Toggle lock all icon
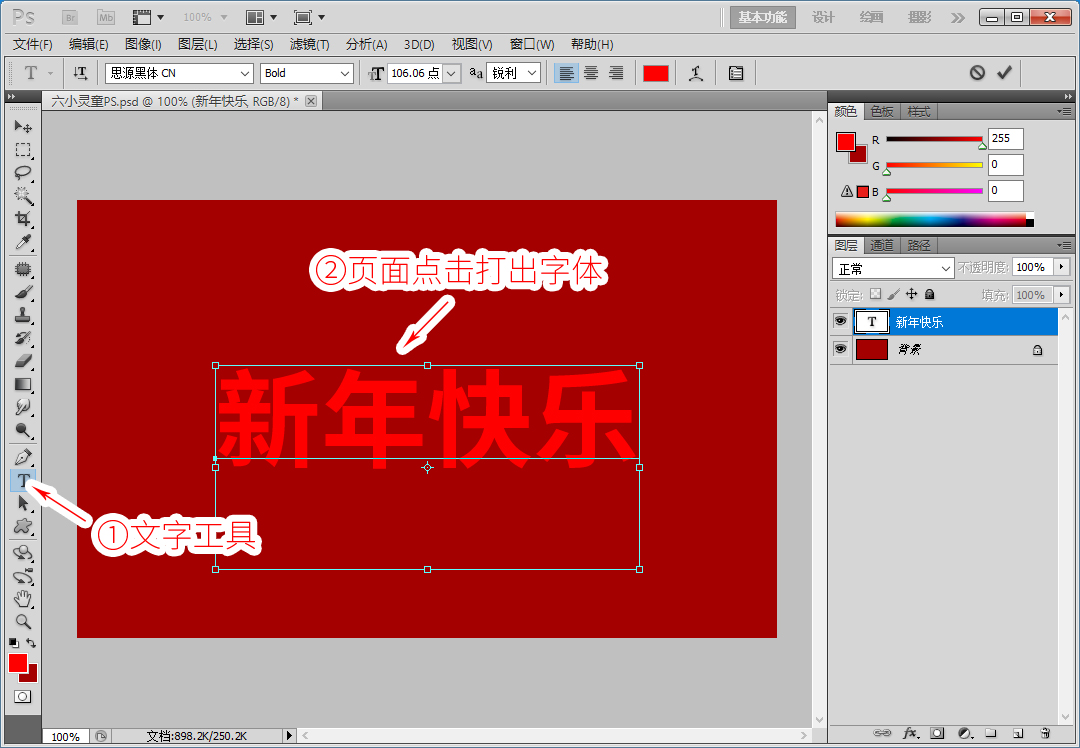Screen dimensions: 1080x748 (x=929, y=294)
